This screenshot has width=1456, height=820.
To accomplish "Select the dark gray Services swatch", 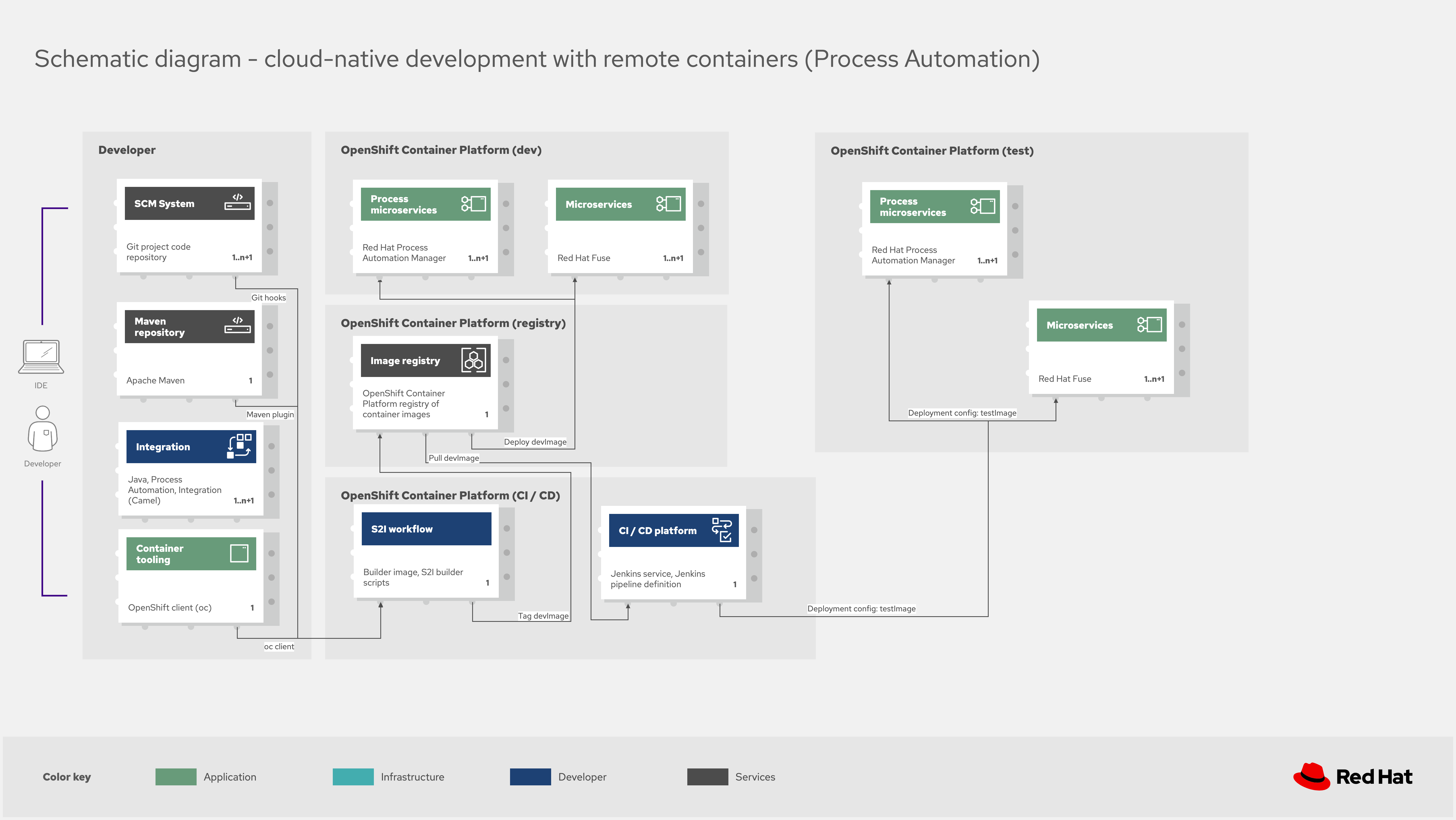I will point(707,777).
